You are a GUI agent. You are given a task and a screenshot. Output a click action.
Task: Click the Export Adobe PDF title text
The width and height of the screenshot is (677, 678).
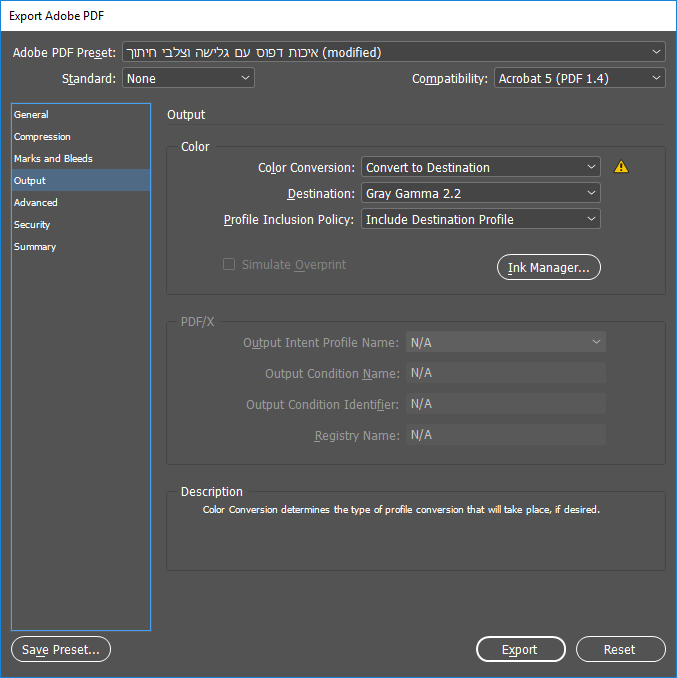tap(57, 16)
